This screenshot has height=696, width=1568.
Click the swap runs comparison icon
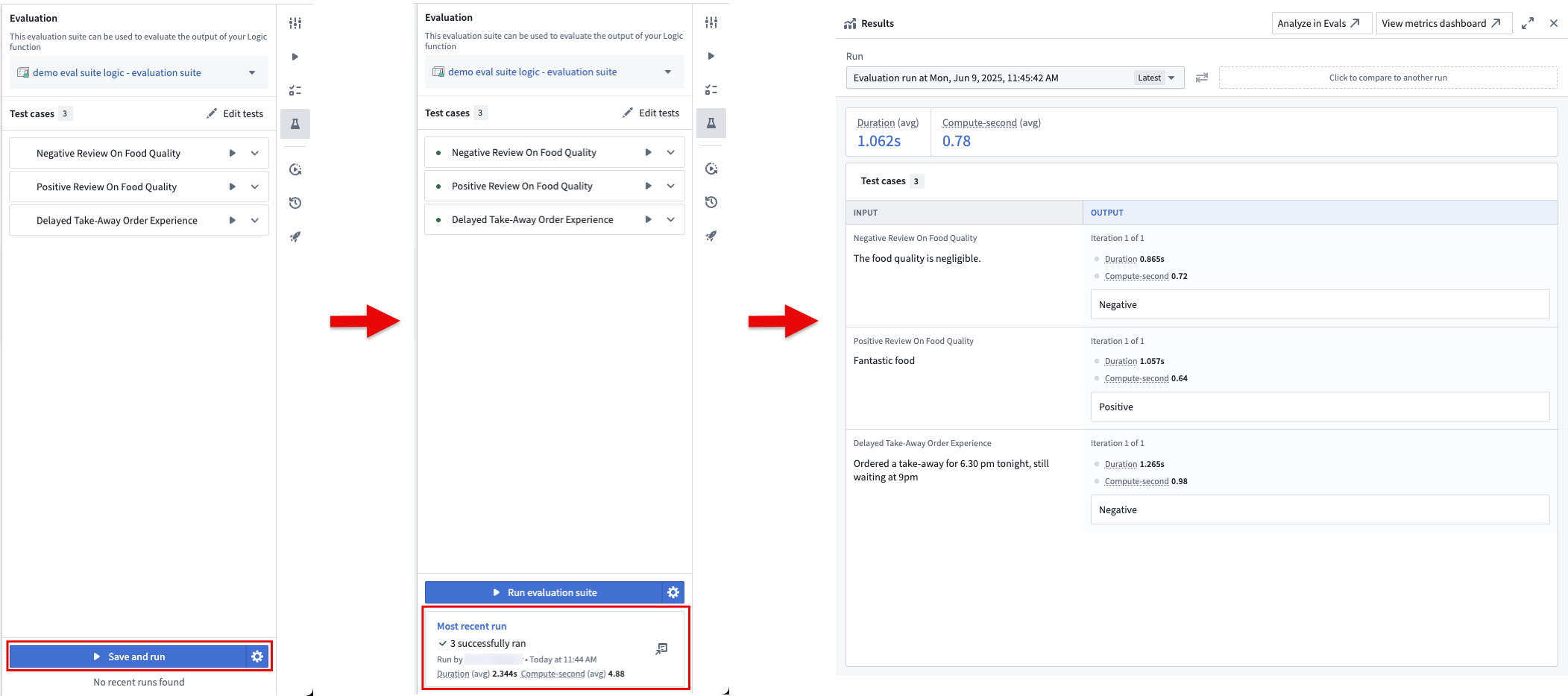(x=1202, y=78)
